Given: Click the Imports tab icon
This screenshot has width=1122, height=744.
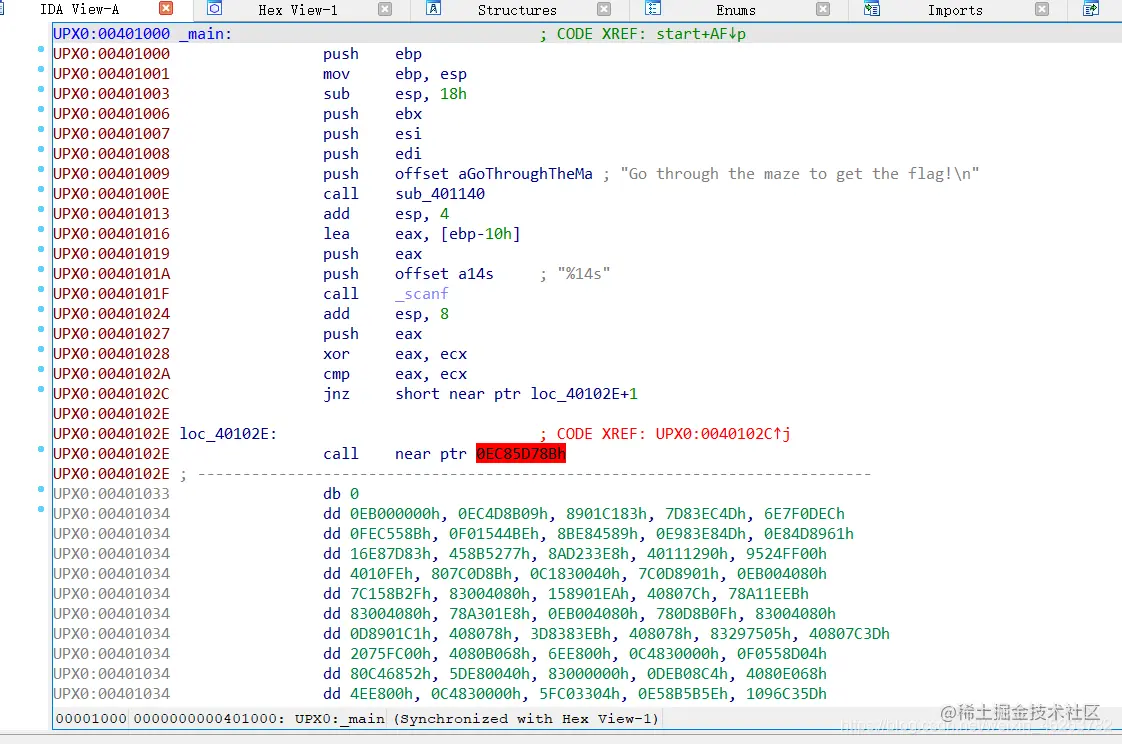Looking at the screenshot, I should [872, 9].
